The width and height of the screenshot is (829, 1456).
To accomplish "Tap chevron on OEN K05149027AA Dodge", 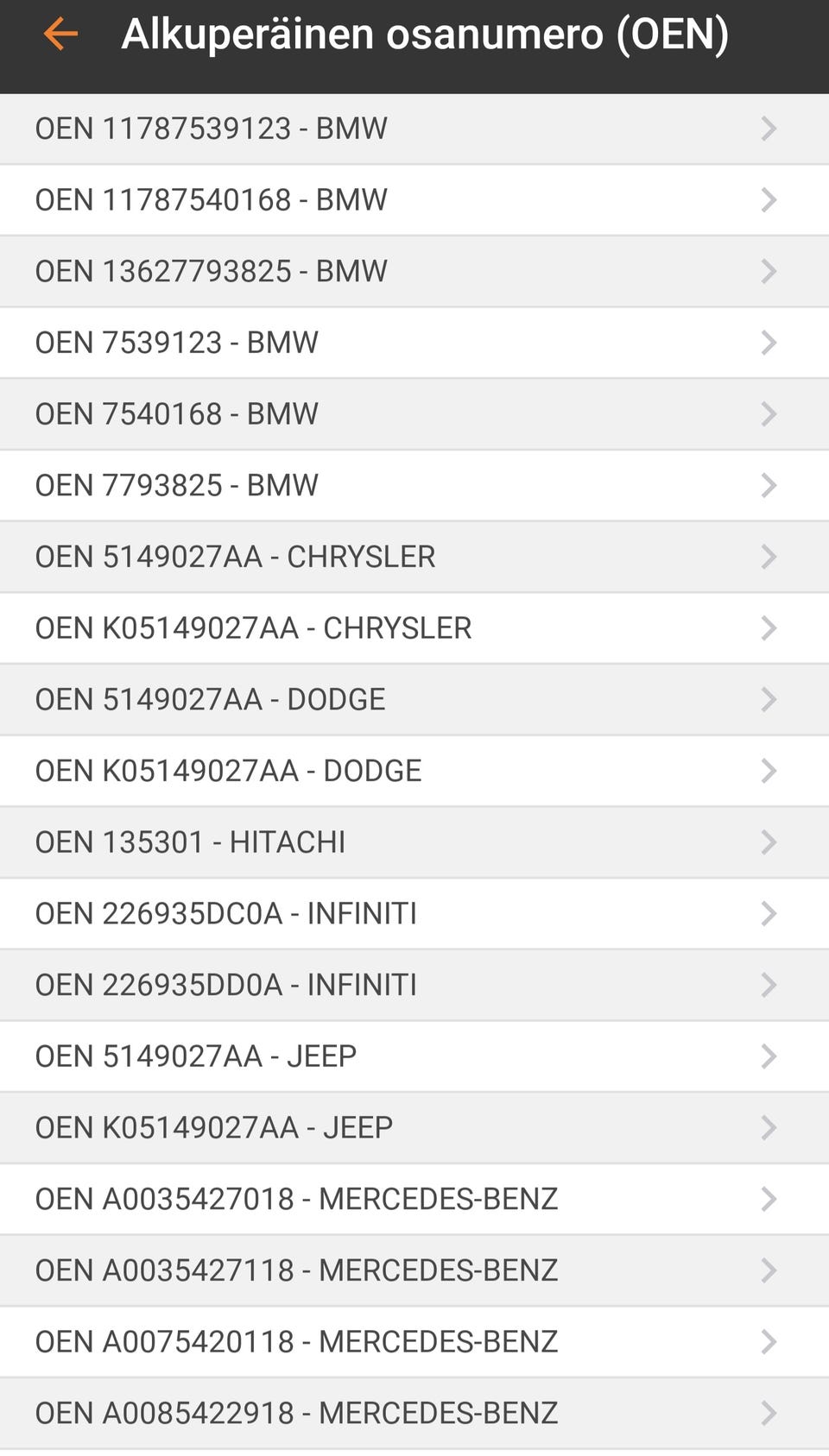I will (x=768, y=771).
